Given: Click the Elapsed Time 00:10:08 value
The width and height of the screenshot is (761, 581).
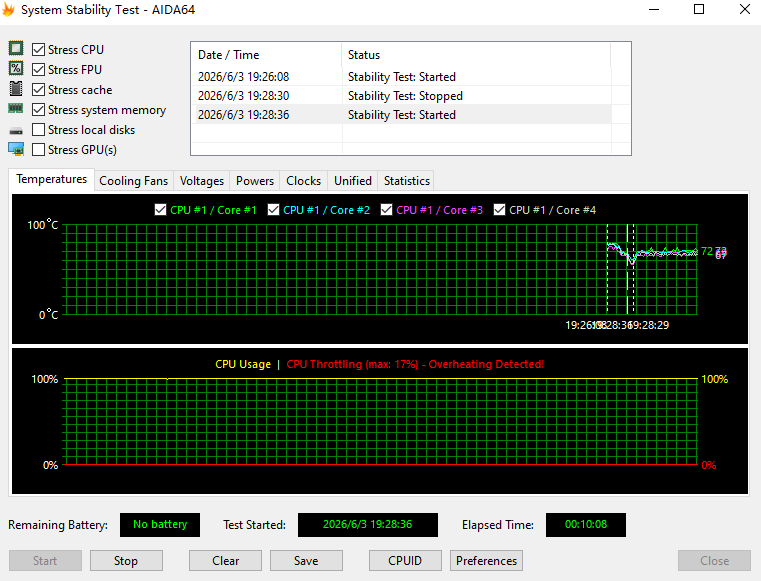Looking at the screenshot, I should pos(586,525).
